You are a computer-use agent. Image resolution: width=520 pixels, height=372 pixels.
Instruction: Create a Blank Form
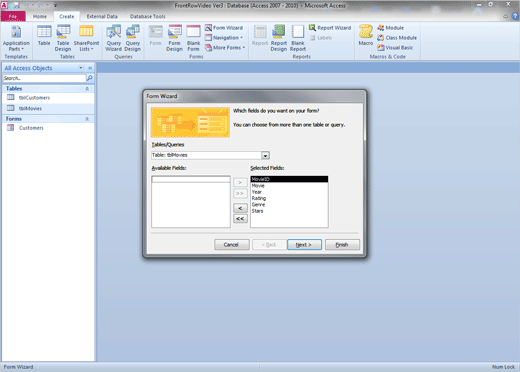coord(193,38)
